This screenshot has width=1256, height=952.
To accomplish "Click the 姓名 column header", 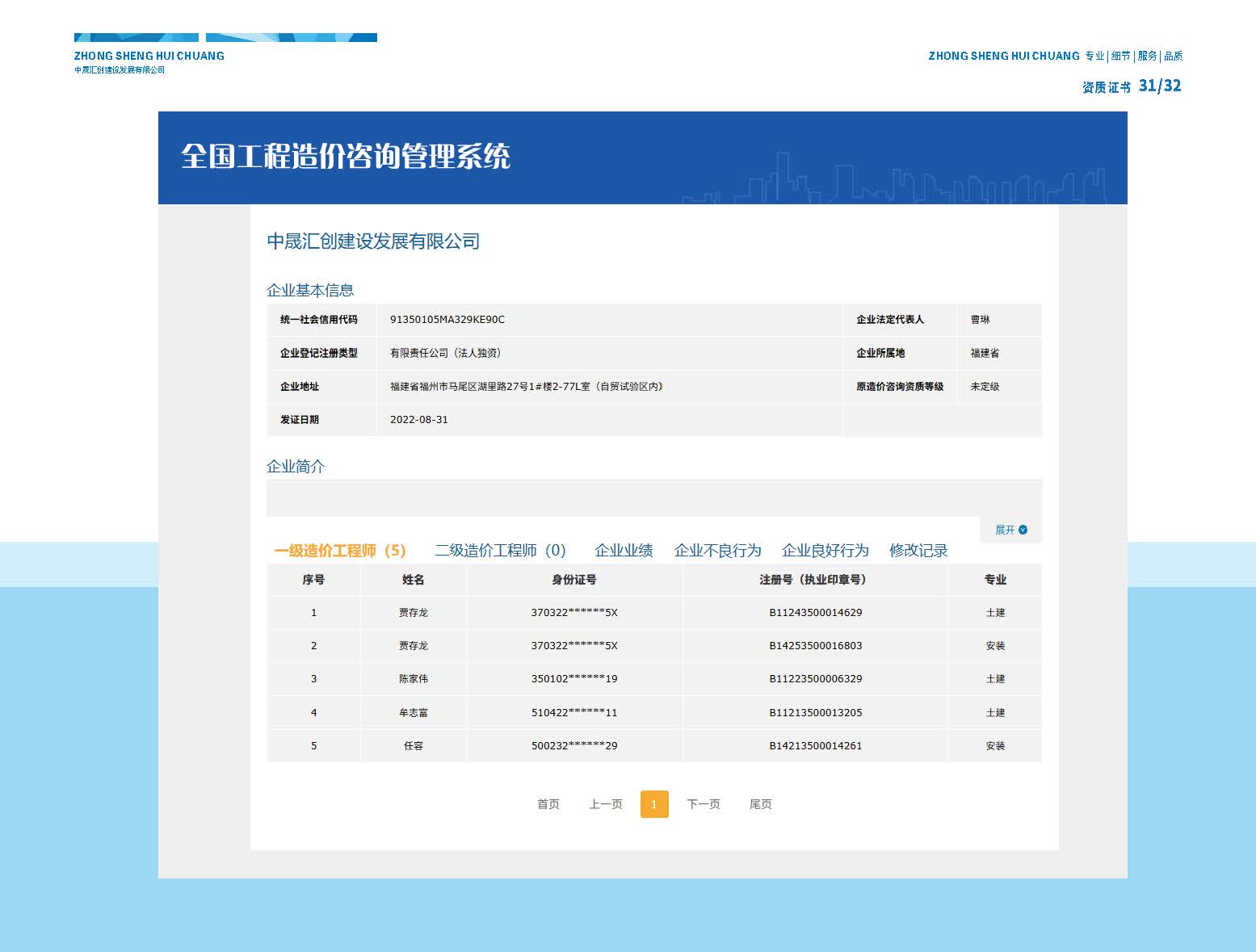I will coord(413,580).
